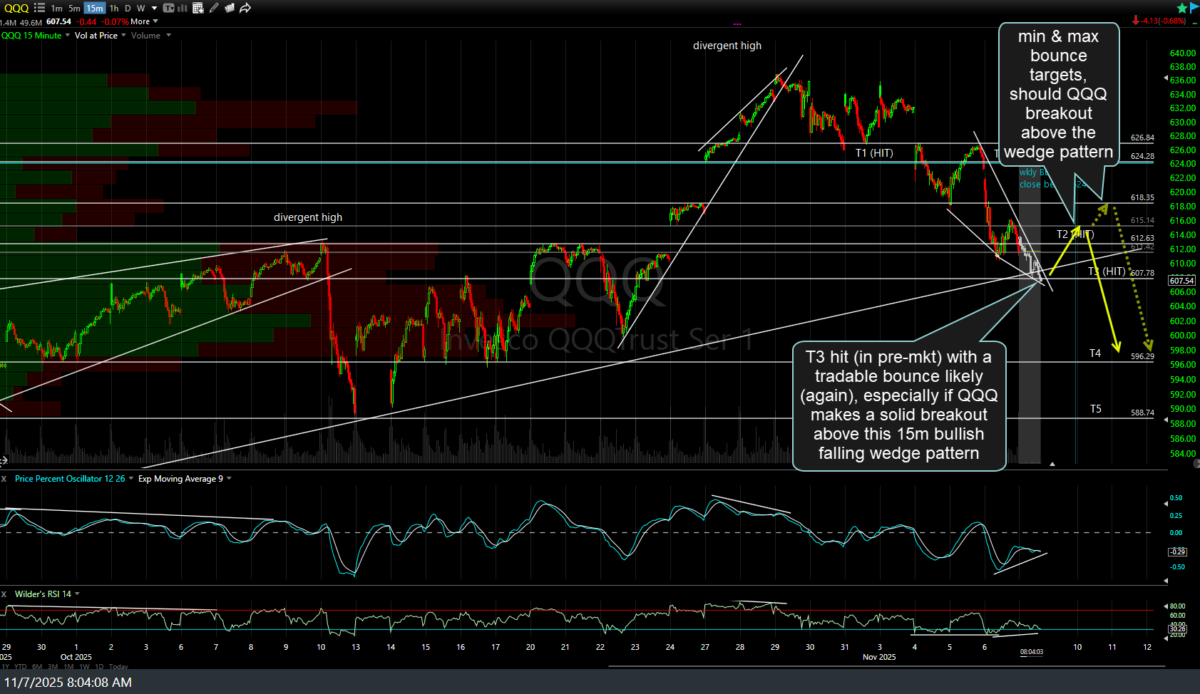The height and width of the screenshot is (694, 1200).
Task: Click the QQQ ticker symbol field
Action: coord(15,8)
